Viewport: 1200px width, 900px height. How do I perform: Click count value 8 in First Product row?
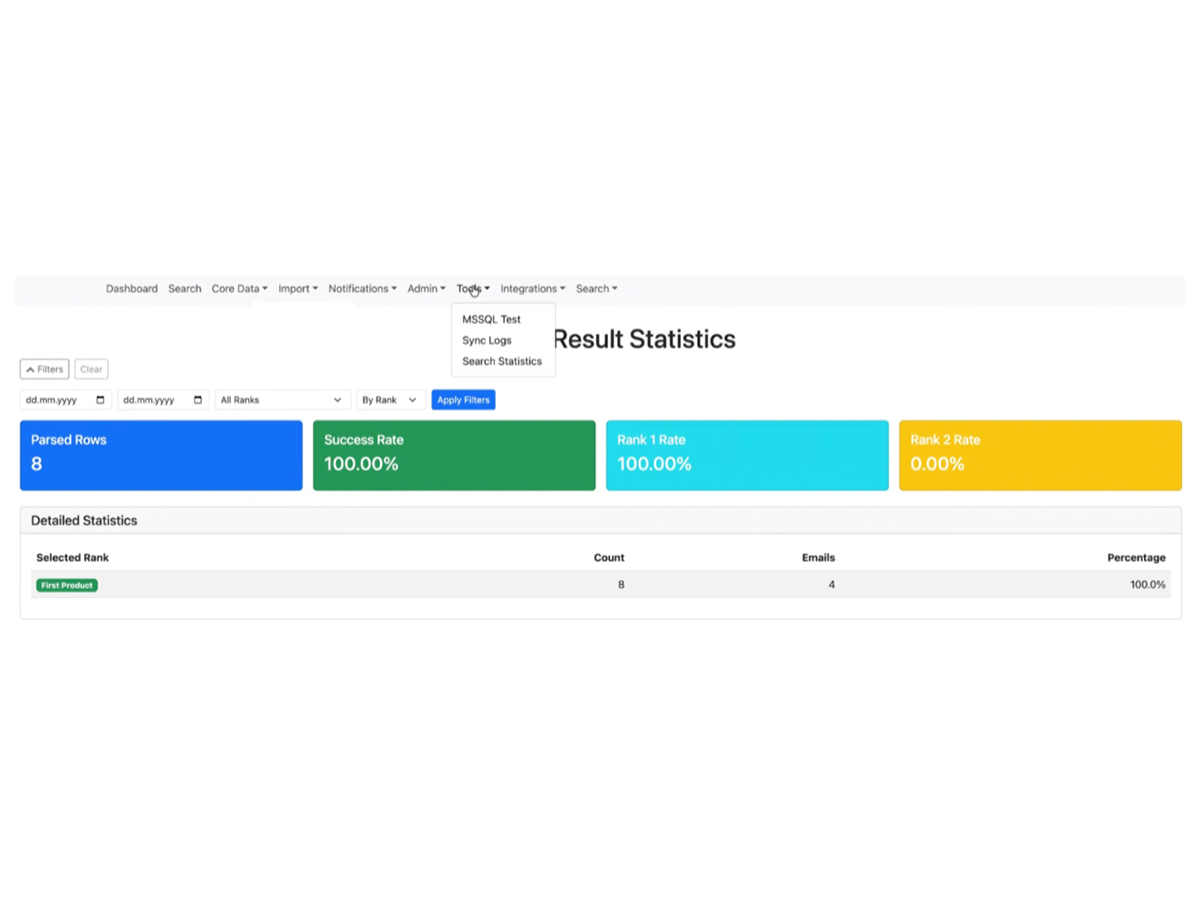(x=621, y=585)
